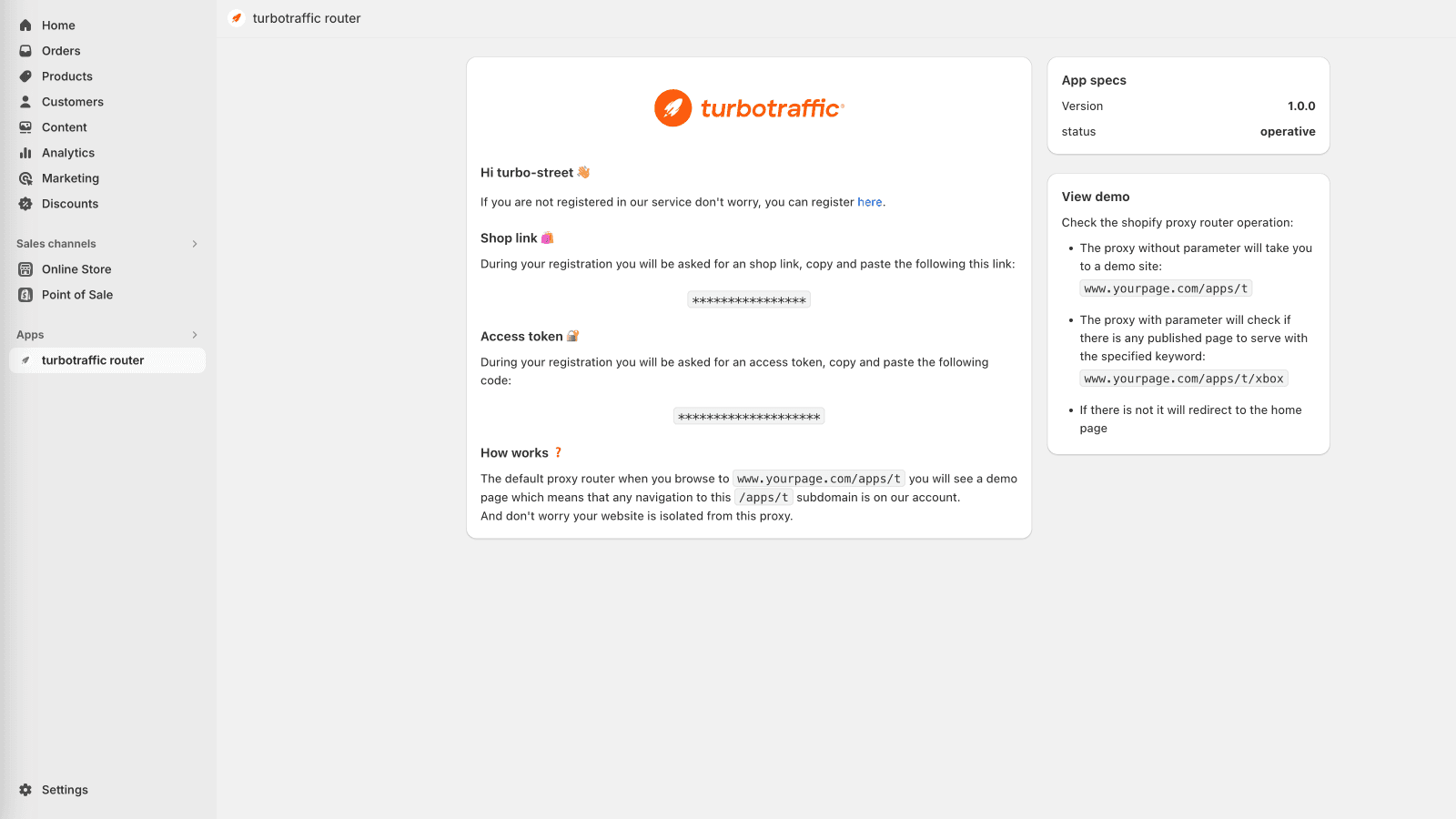This screenshot has width=1456, height=819.
Task: Click the turbotraffic logo image
Action: [x=749, y=108]
